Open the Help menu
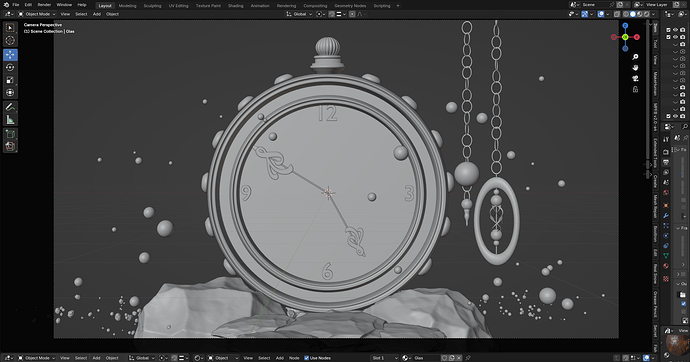 click(82, 5)
